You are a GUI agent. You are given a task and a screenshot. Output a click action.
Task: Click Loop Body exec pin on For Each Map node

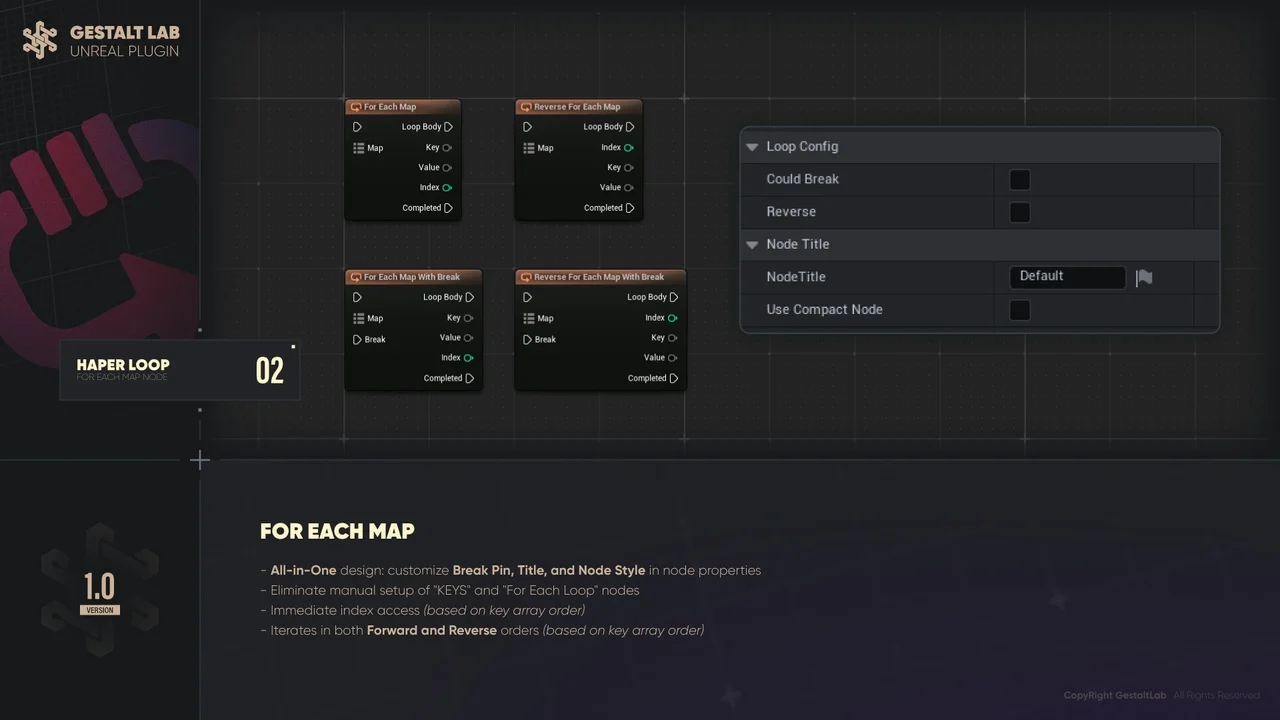448,127
